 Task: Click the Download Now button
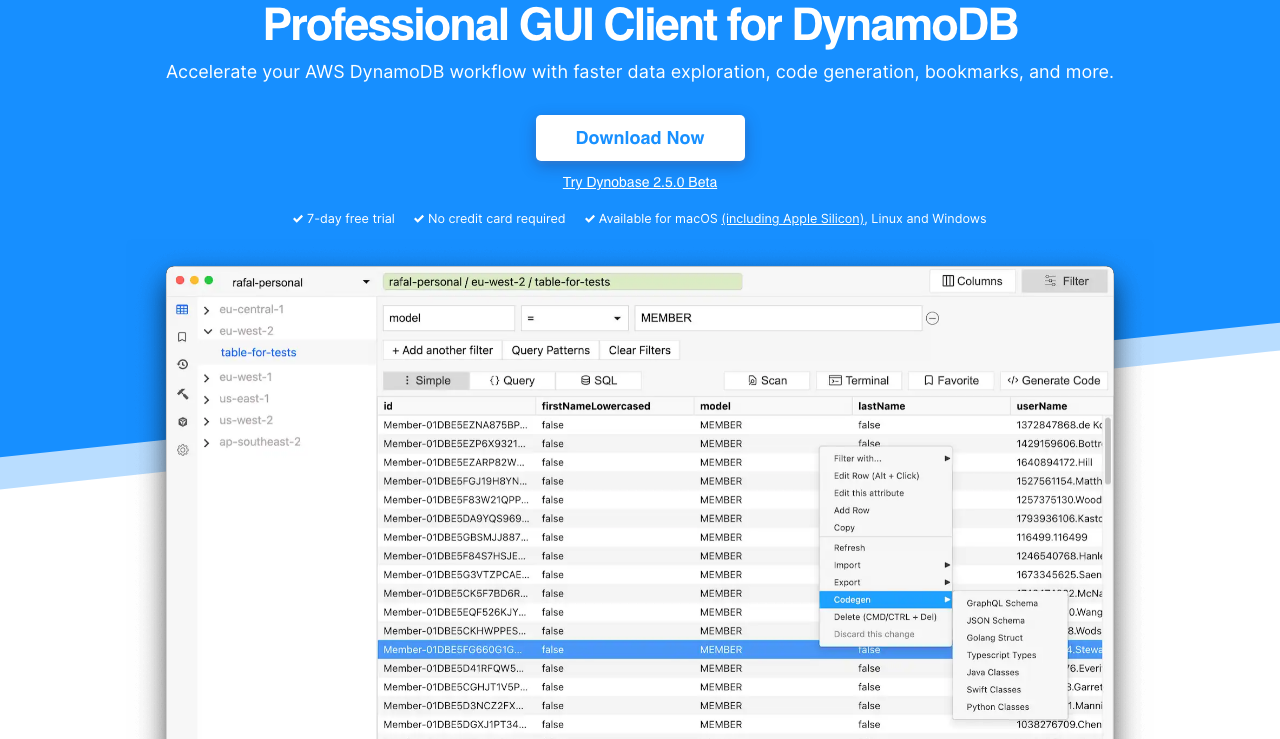pos(640,138)
